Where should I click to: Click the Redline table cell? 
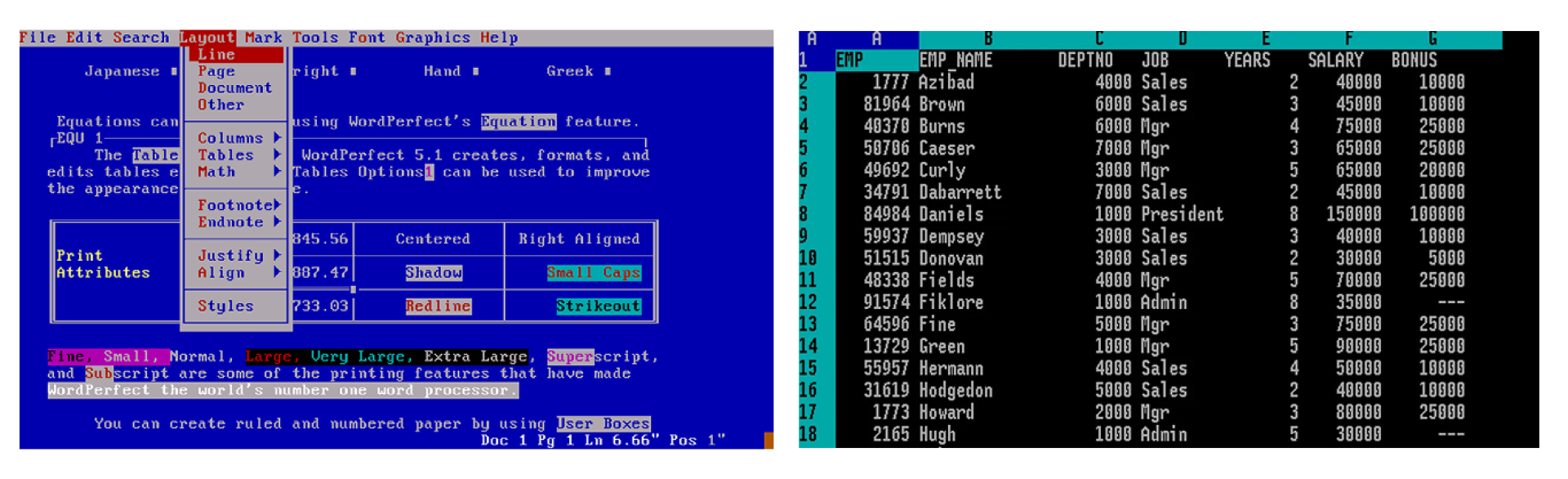439,307
